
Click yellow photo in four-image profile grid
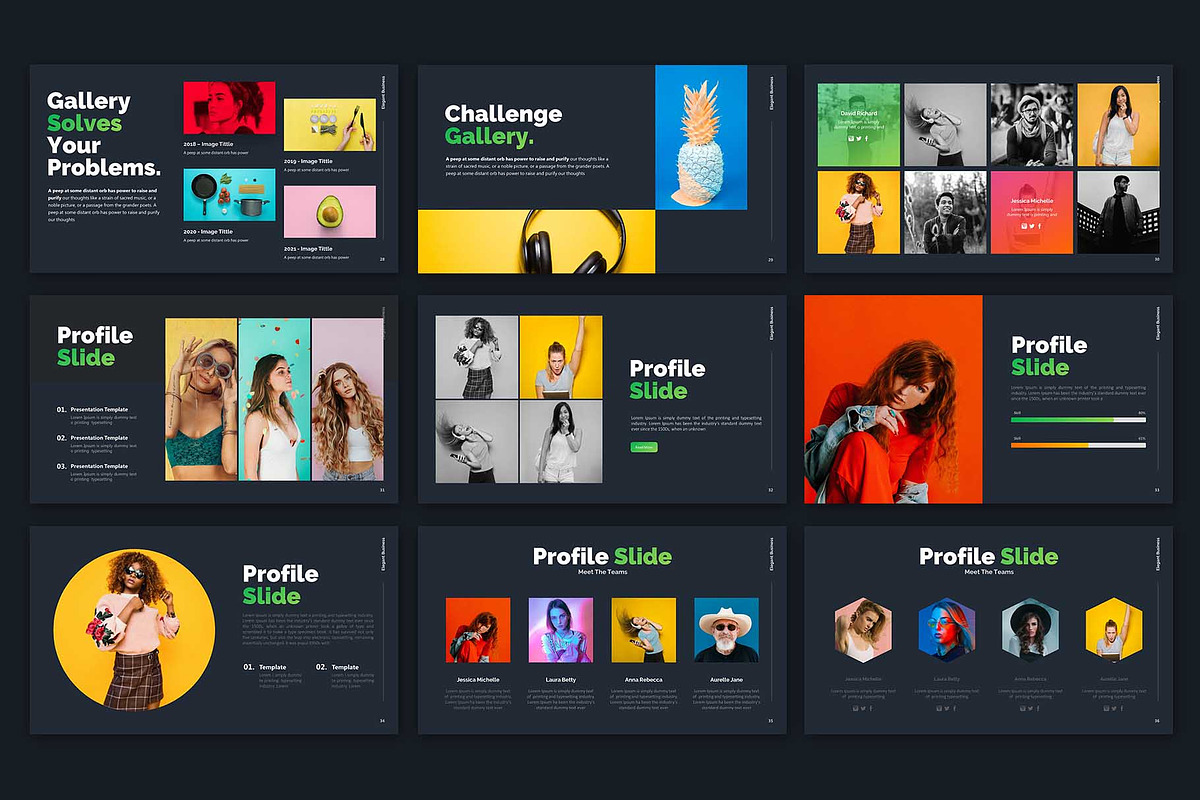[x=562, y=356]
